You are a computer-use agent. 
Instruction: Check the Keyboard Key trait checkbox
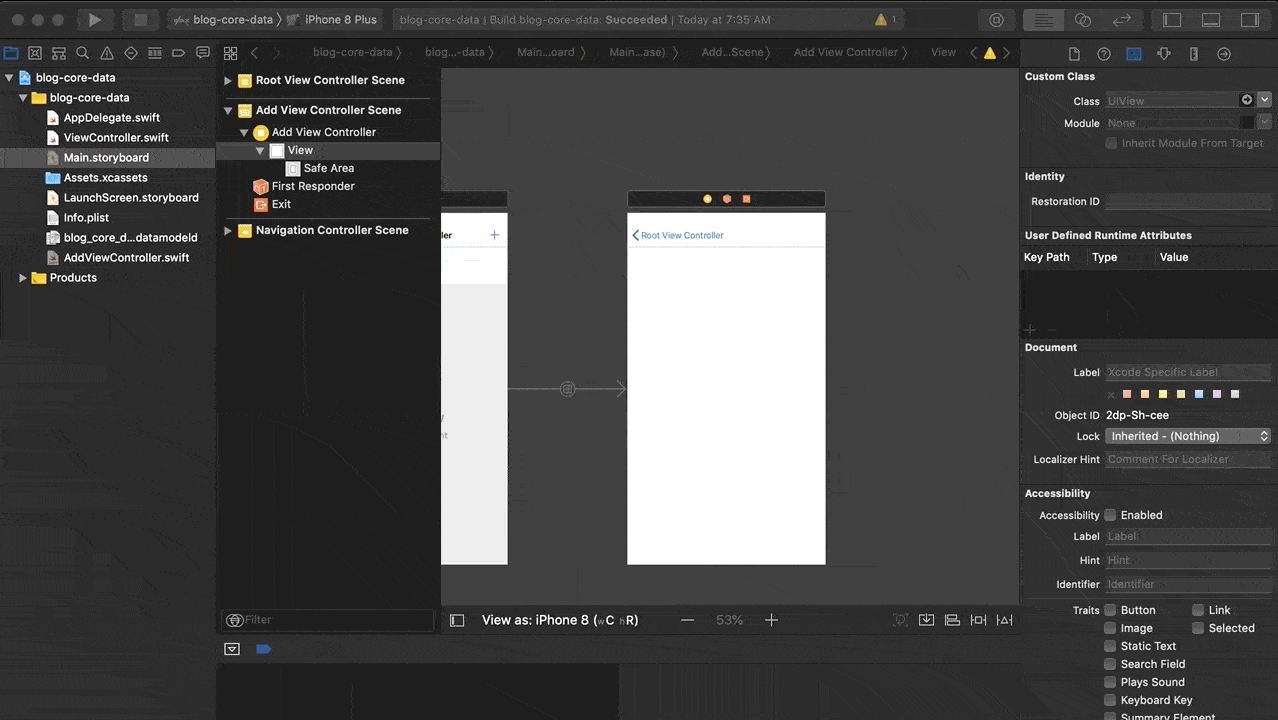pyautogui.click(x=1110, y=700)
